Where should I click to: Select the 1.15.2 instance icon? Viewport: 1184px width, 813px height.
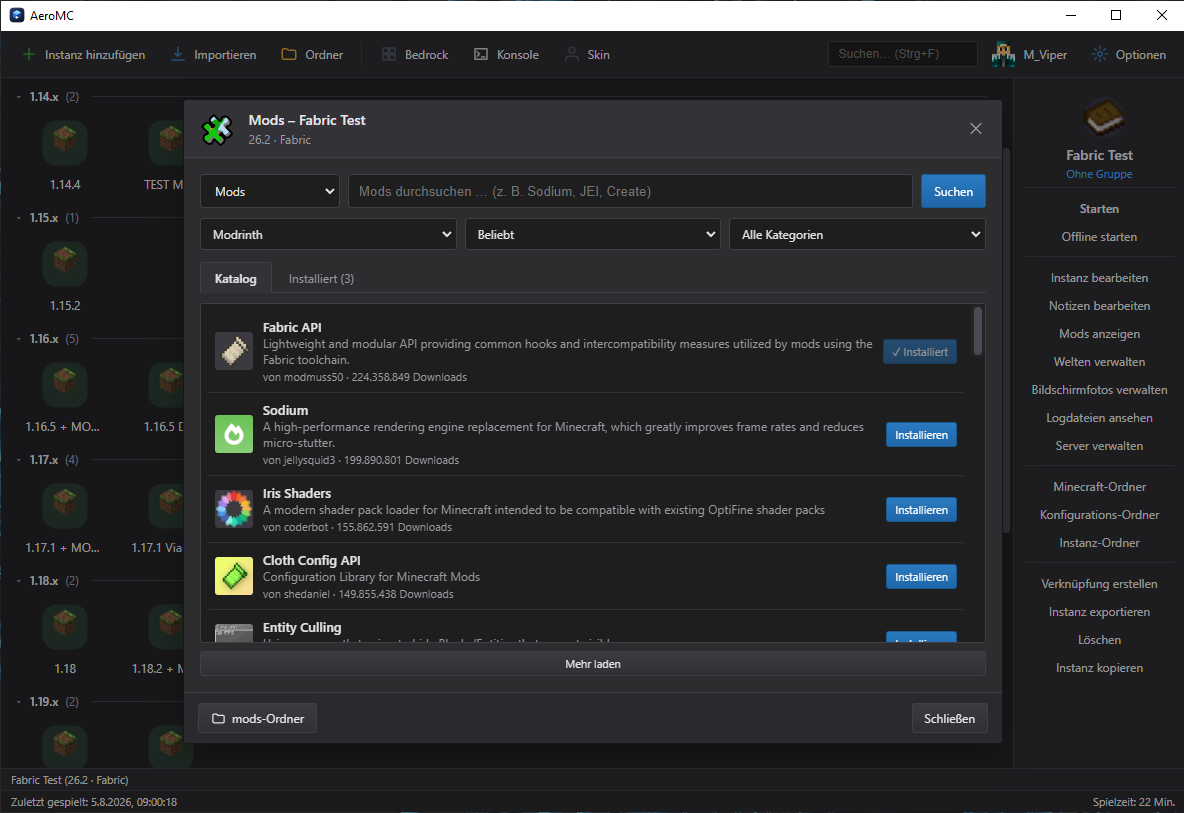[x=65, y=264]
